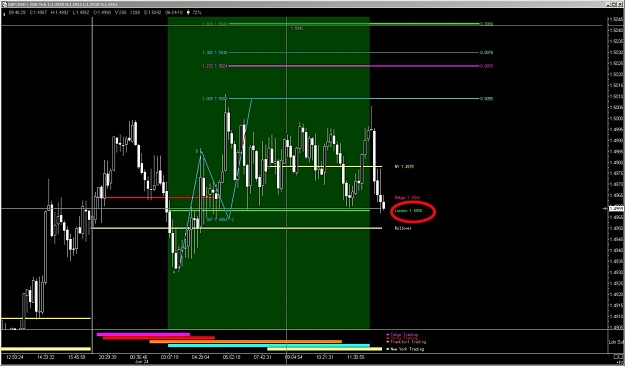Image resolution: width=625 pixels, height=366 pixels.
Task: Click the Frankfurt Trading legend label
Action: tap(406, 342)
